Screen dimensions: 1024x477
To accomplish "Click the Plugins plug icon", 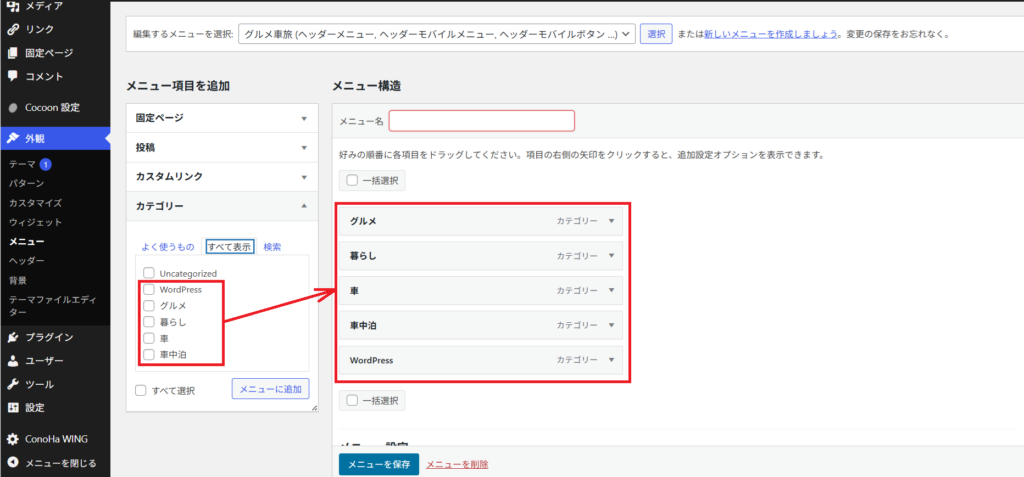I will coord(12,337).
